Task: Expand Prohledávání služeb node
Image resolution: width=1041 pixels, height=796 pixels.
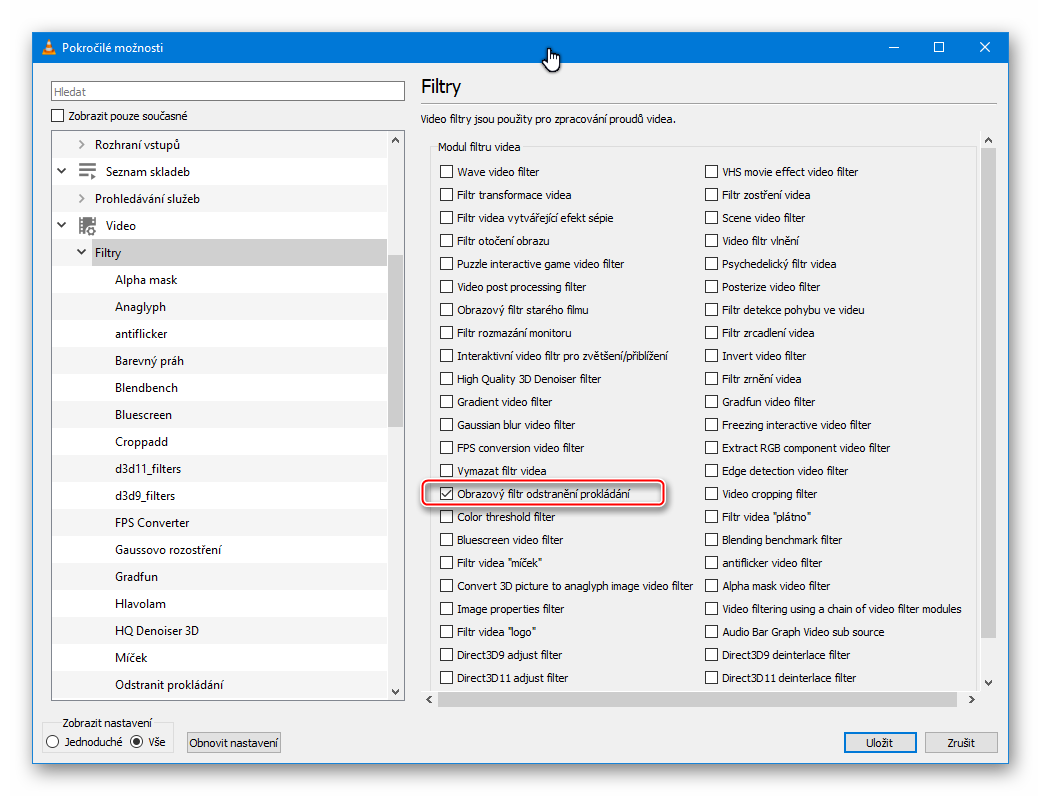Action: (81, 199)
